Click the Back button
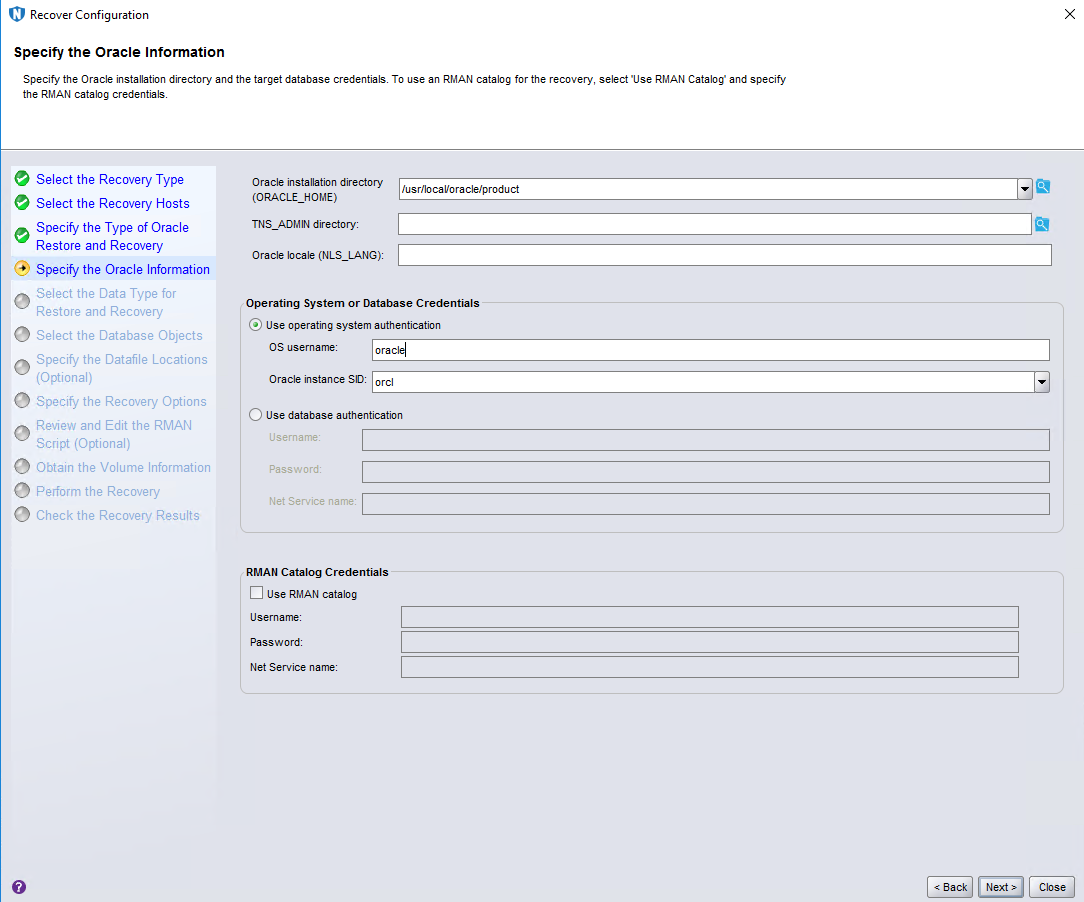 950,887
